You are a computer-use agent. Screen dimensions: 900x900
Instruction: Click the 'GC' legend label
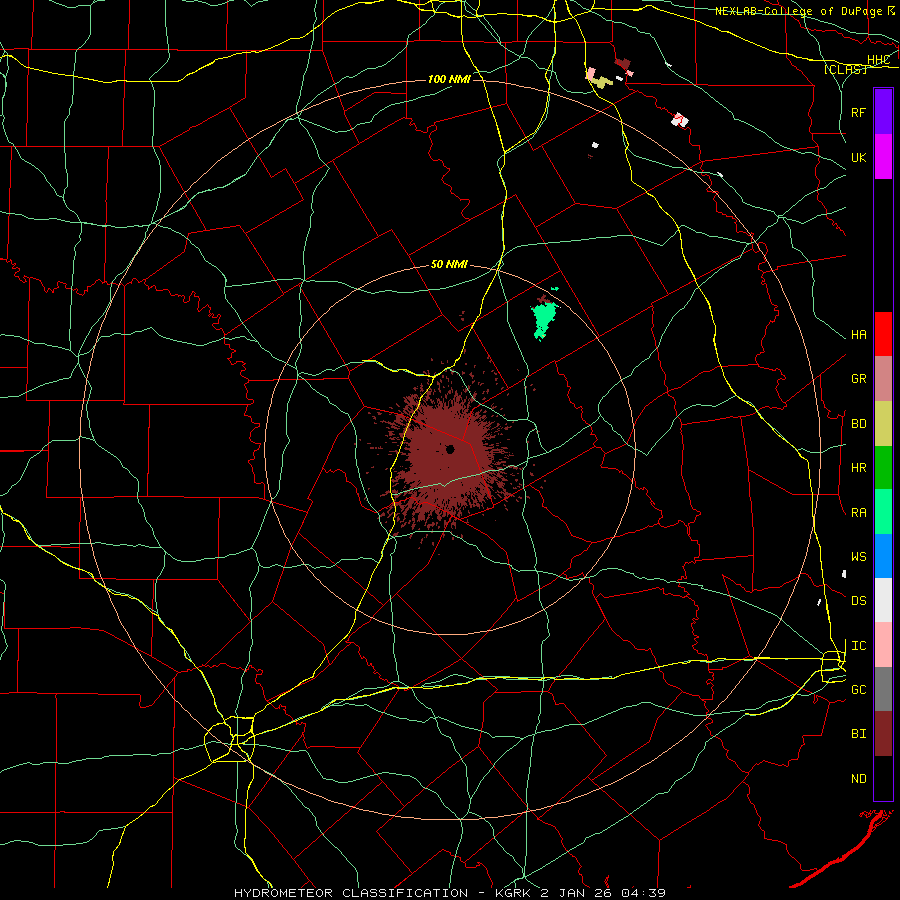pyautogui.click(x=859, y=690)
